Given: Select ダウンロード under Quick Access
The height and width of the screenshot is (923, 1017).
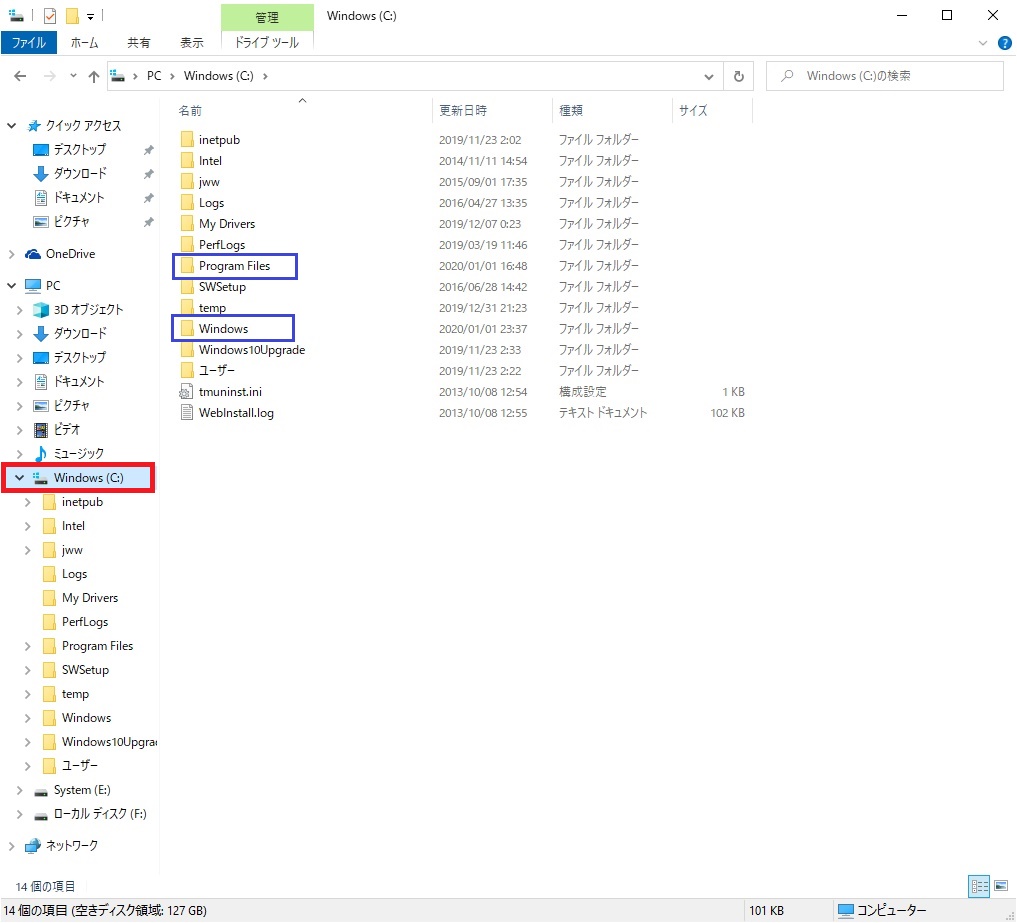Looking at the screenshot, I should pos(79,174).
